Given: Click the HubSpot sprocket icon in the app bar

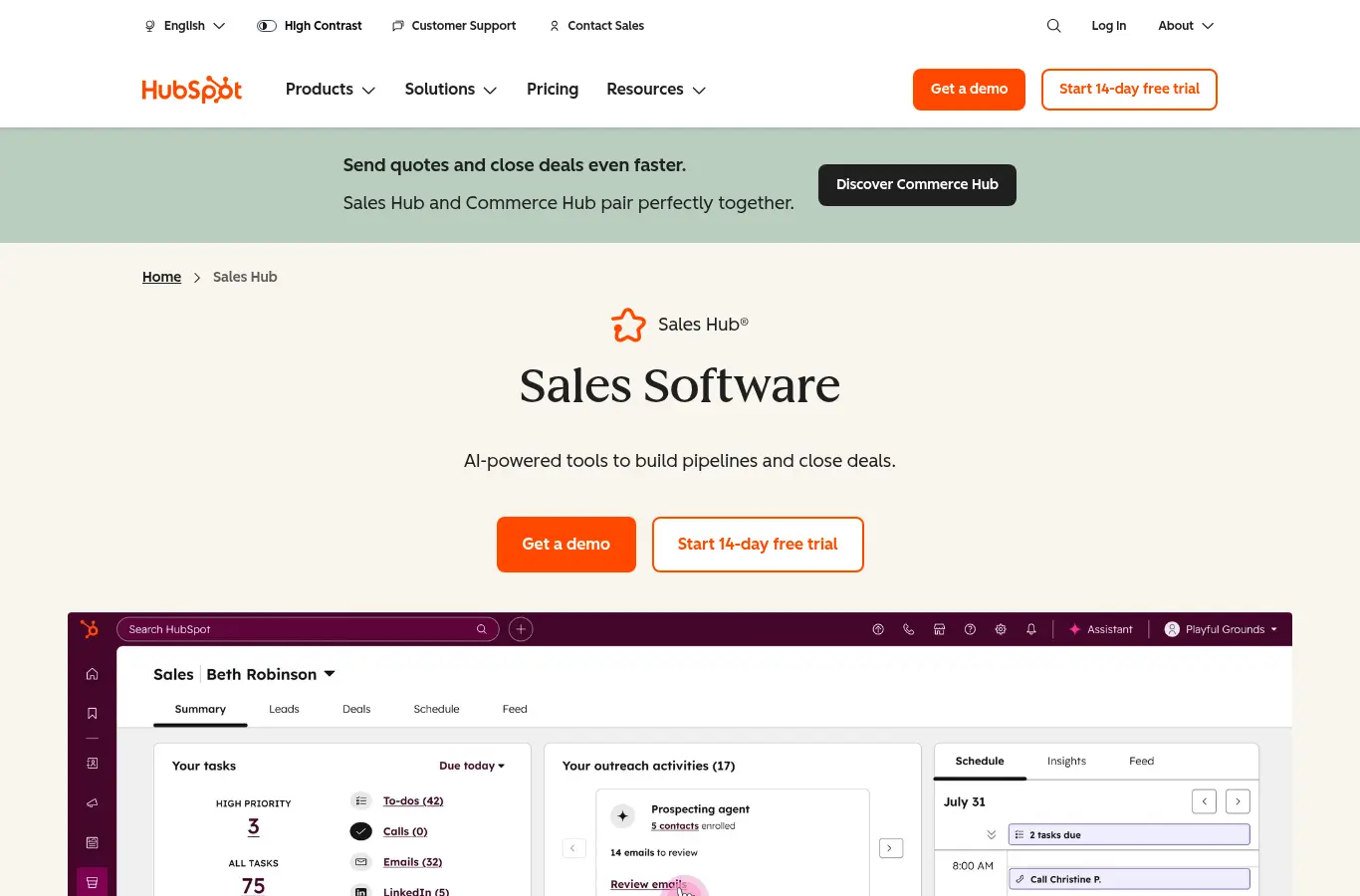Looking at the screenshot, I should (90, 629).
